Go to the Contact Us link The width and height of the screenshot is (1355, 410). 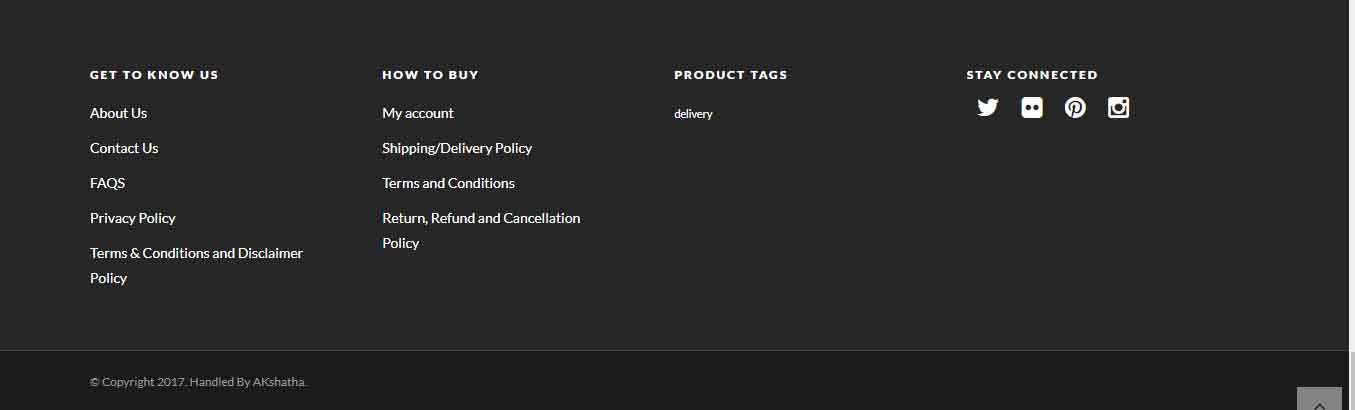[x=124, y=148]
